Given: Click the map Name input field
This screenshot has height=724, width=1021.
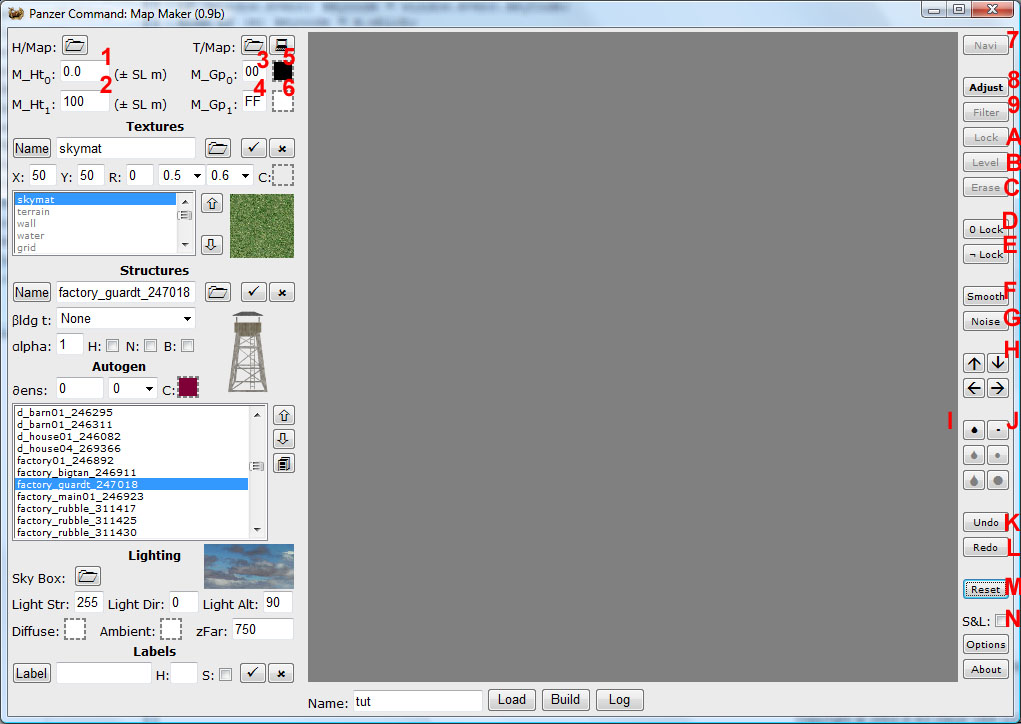Looking at the screenshot, I should [417, 701].
